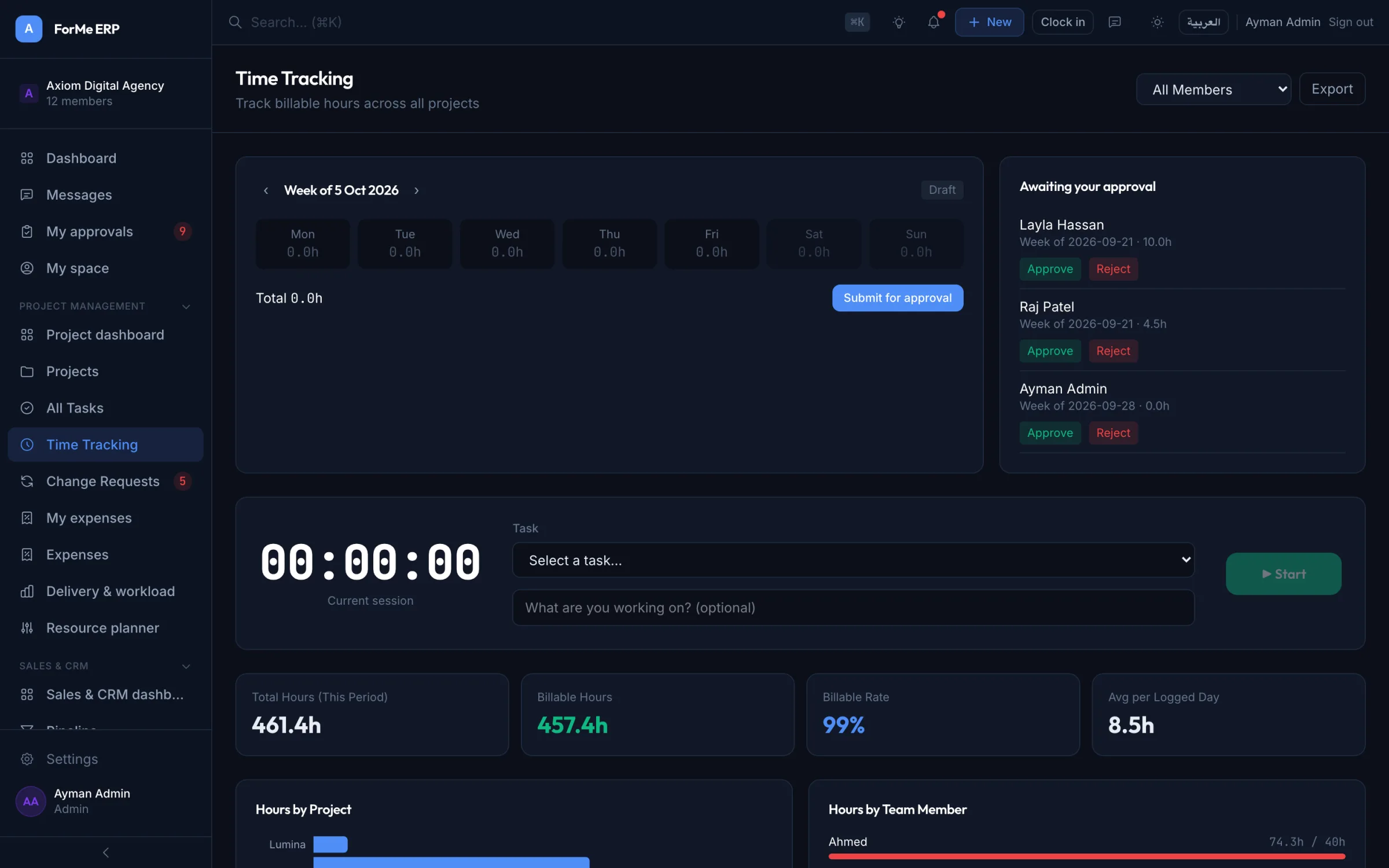Click the AA user avatar
This screenshot has height=868, width=1389.
click(x=31, y=801)
